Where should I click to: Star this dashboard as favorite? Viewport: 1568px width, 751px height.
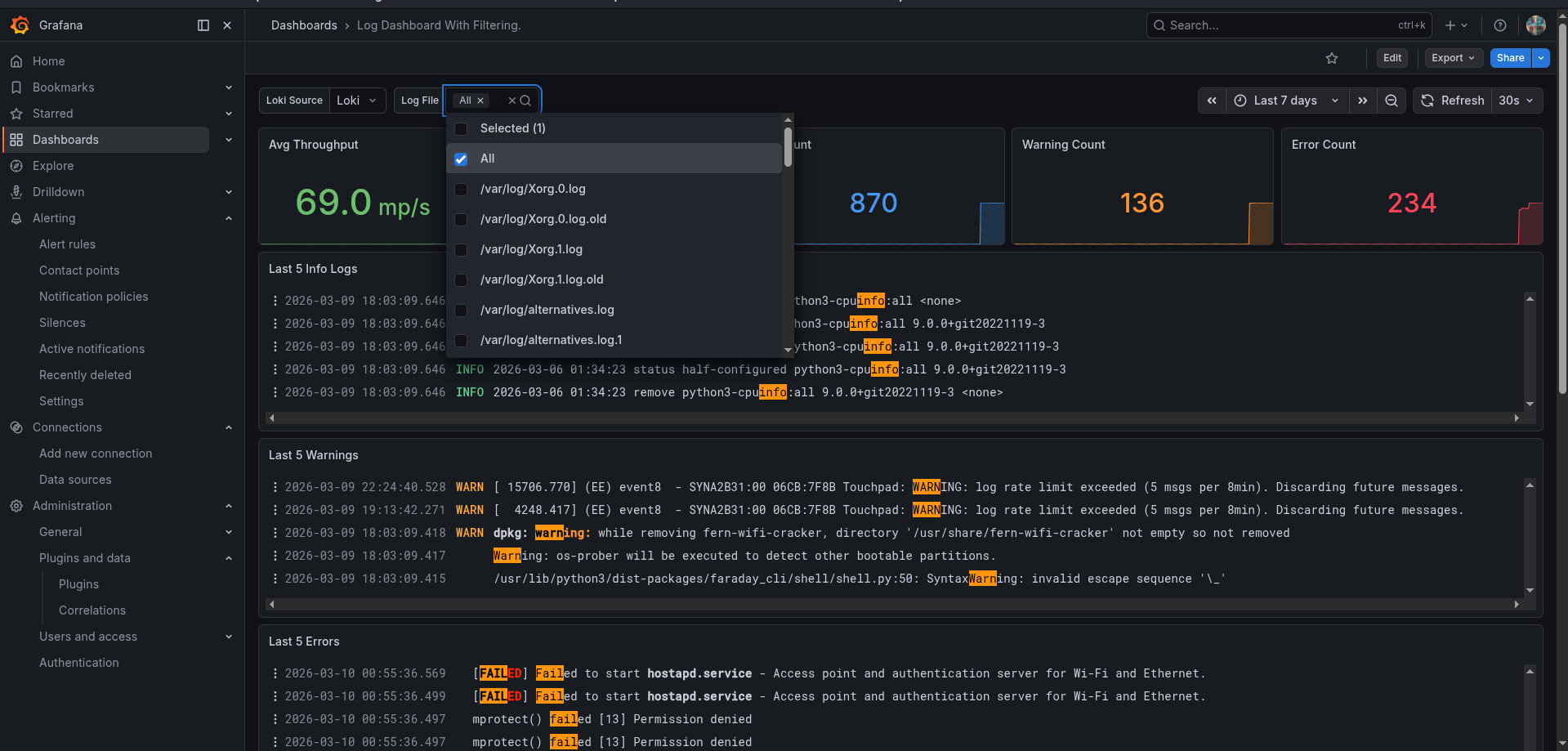1332,58
